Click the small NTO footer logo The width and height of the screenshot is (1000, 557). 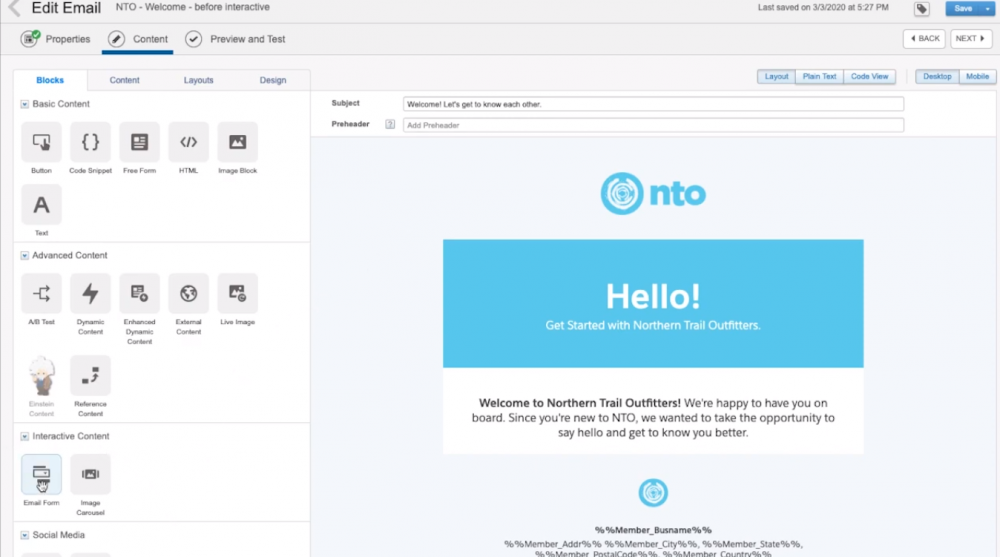click(653, 493)
